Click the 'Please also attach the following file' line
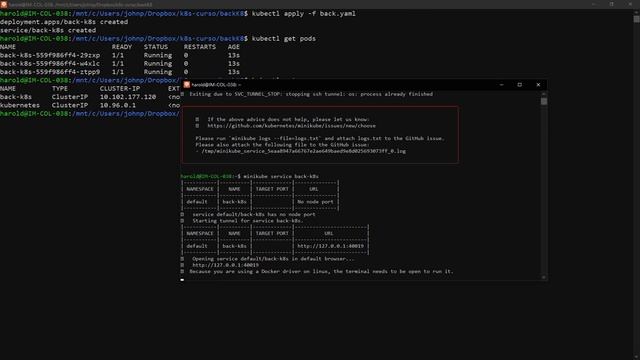The image size is (640, 360). 282,144
